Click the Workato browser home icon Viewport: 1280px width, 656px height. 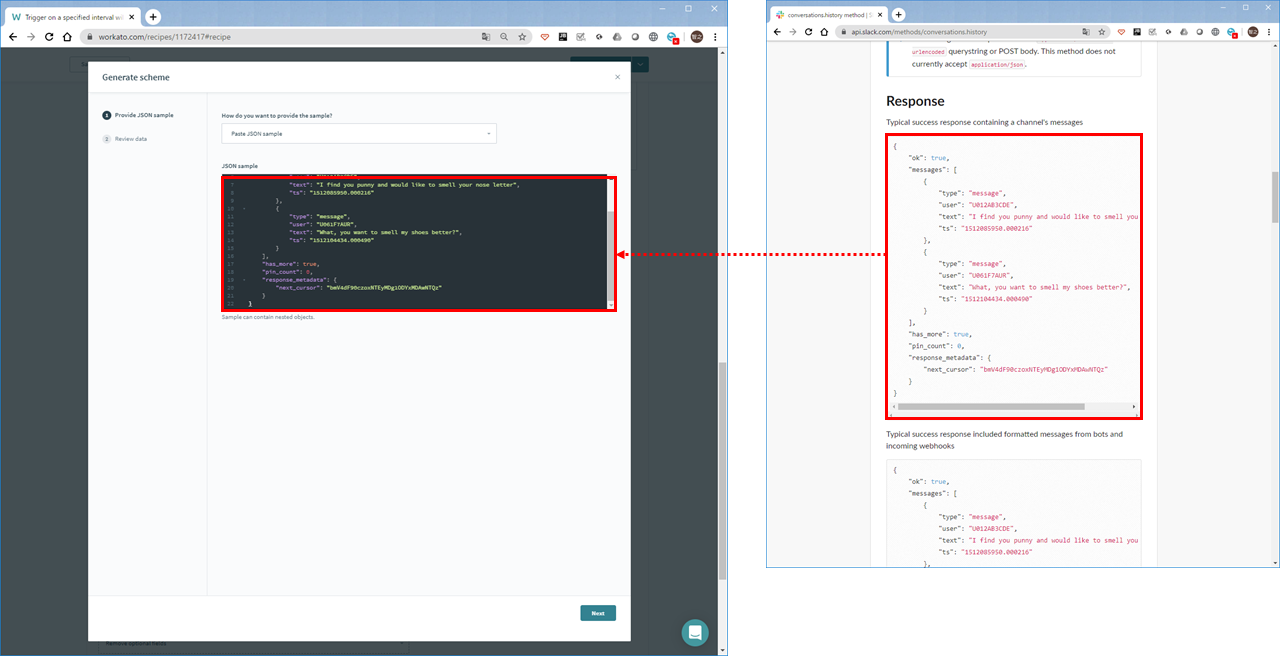pos(67,36)
